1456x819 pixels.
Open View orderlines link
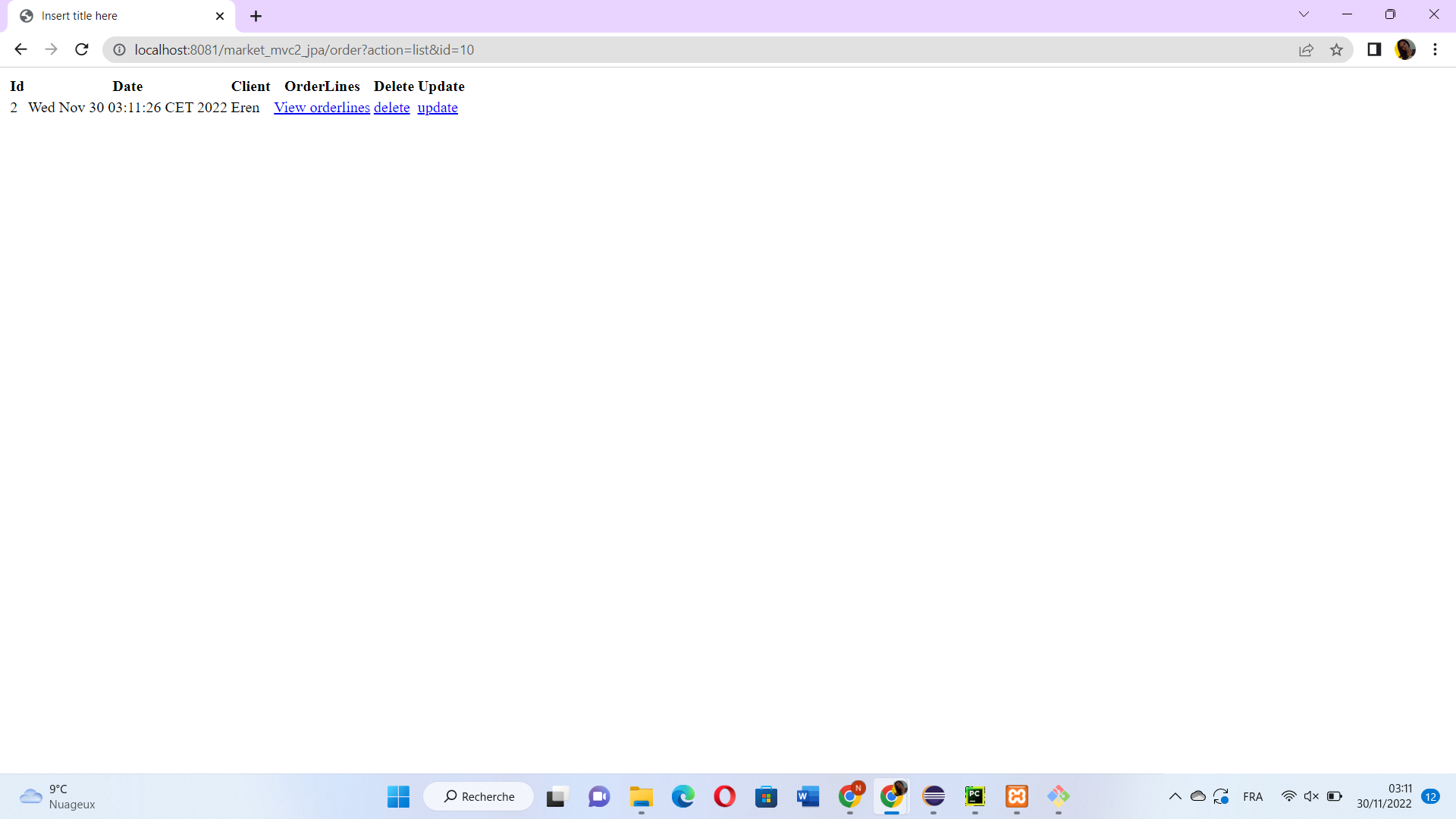click(322, 108)
